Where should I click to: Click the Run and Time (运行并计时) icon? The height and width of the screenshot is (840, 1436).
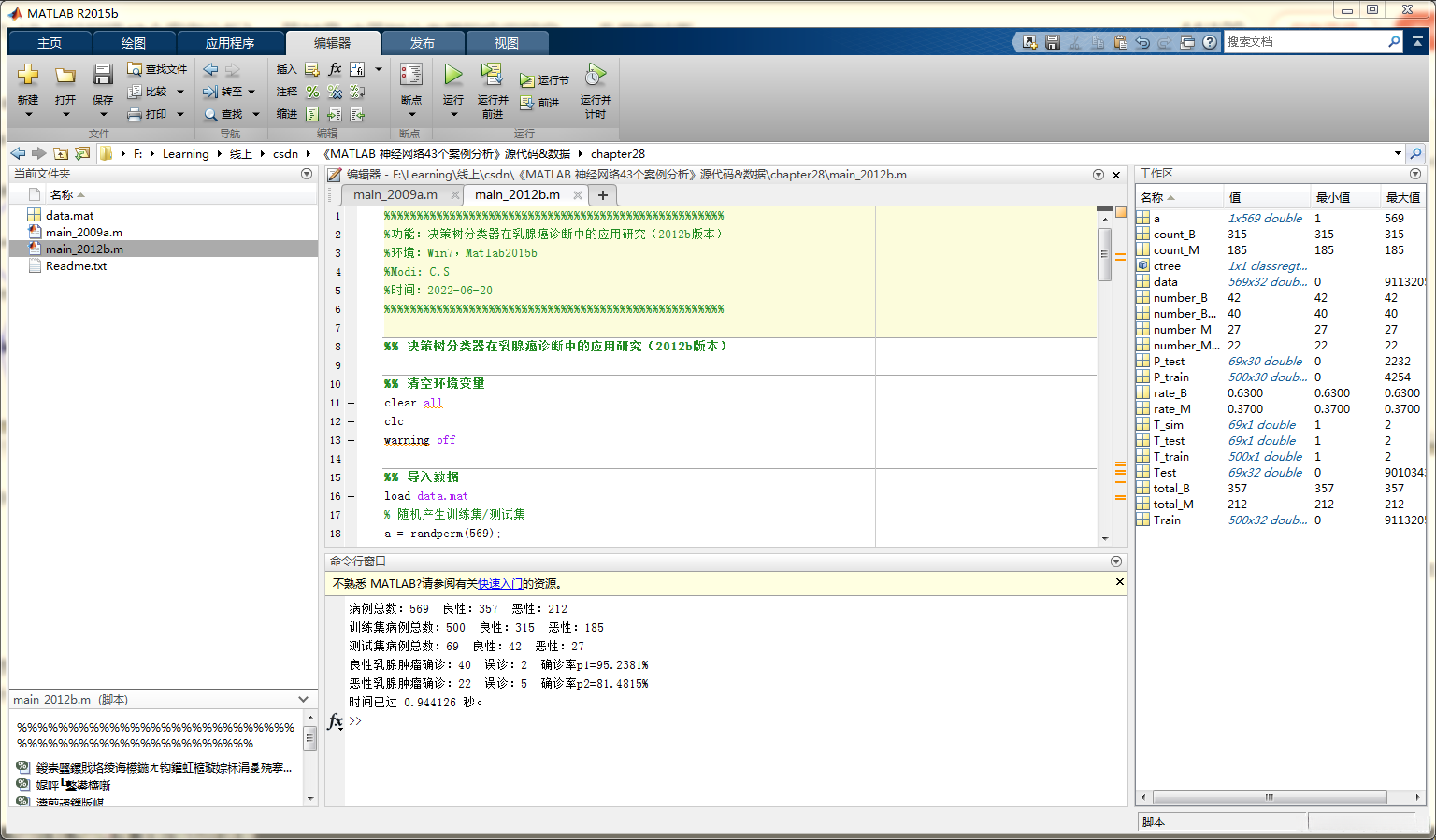pyautogui.click(x=596, y=76)
